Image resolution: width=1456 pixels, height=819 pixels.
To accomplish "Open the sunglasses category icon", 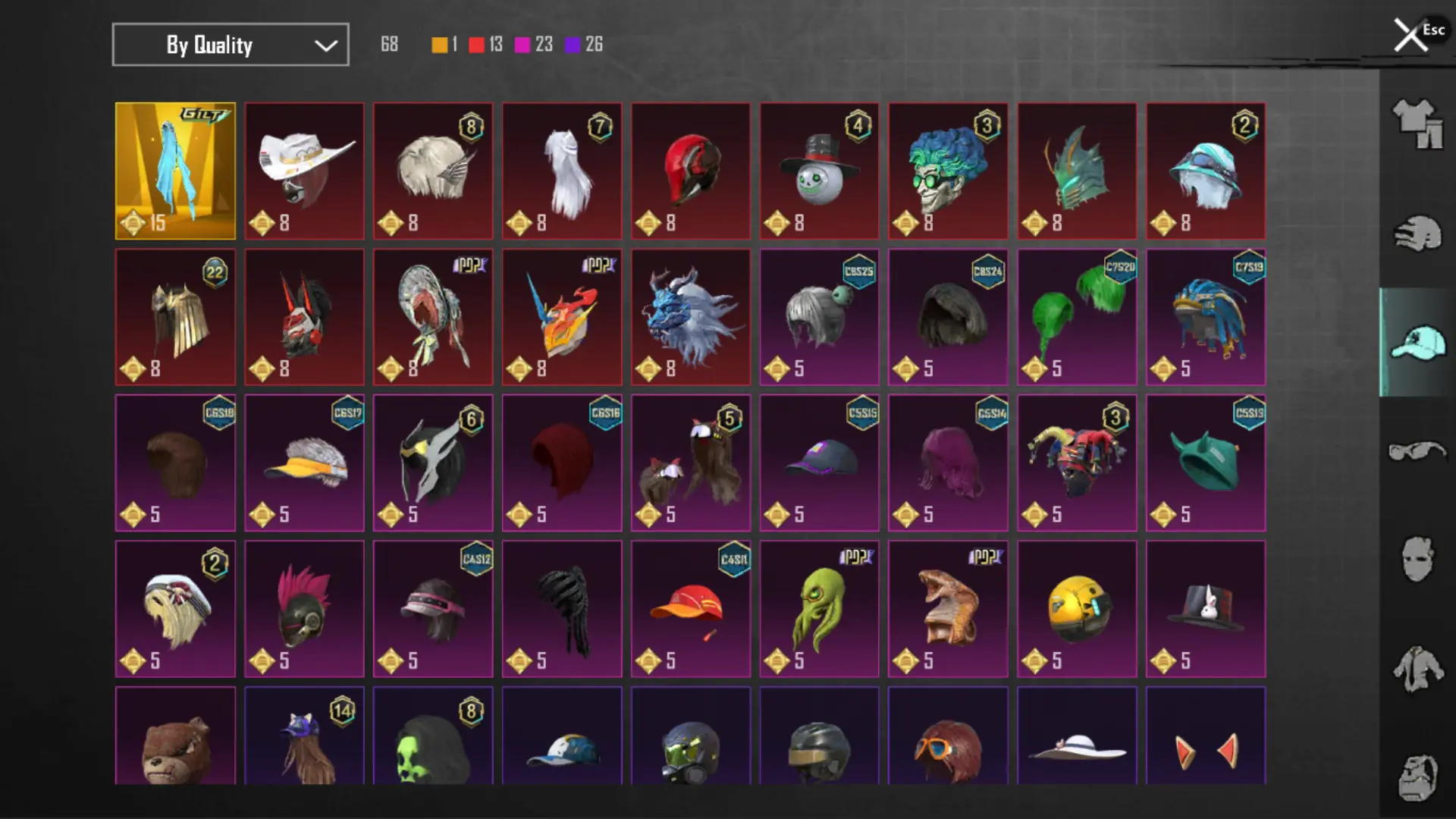I will [x=1417, y=450].
